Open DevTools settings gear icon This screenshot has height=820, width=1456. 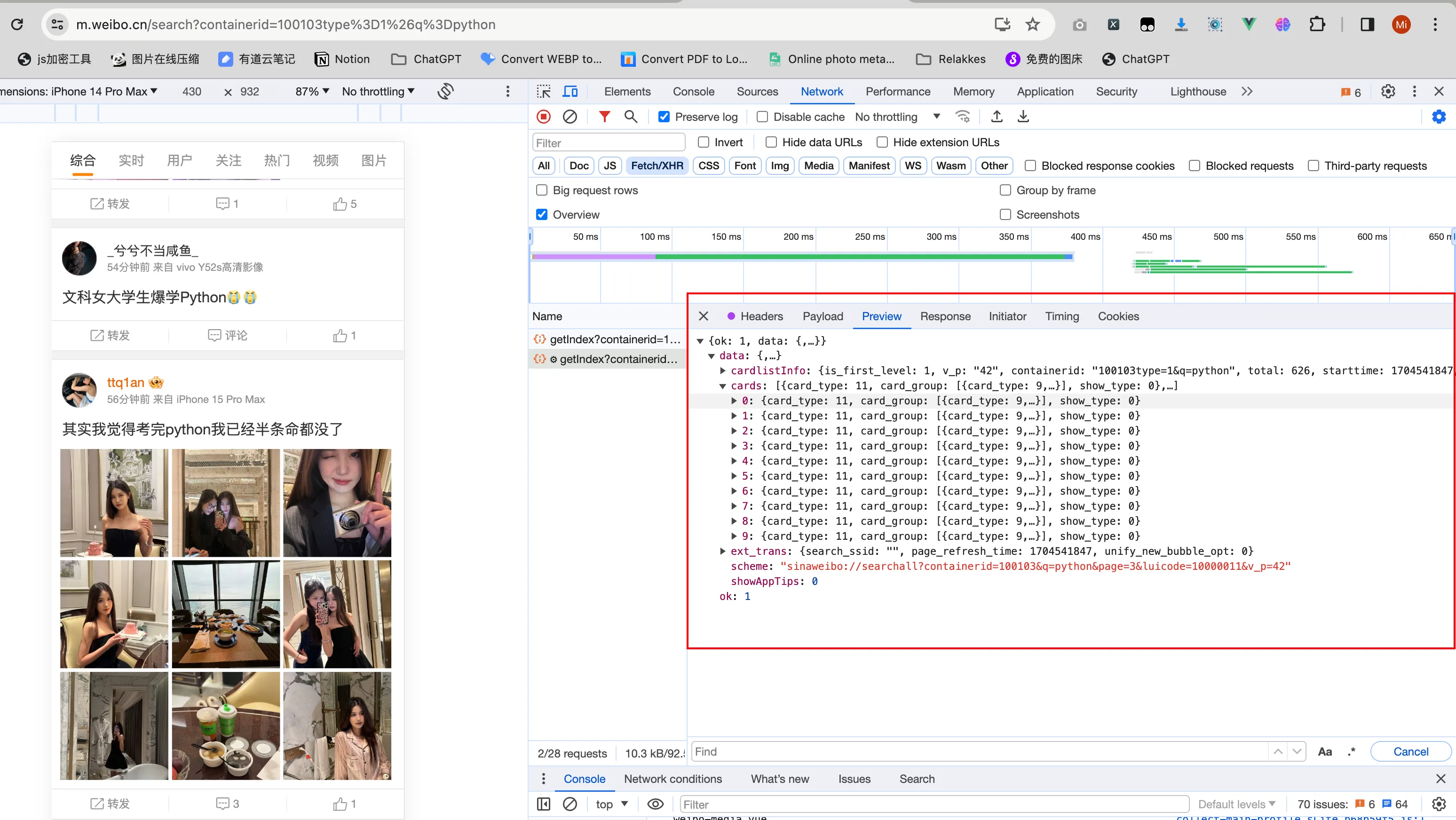(1388, 92)
